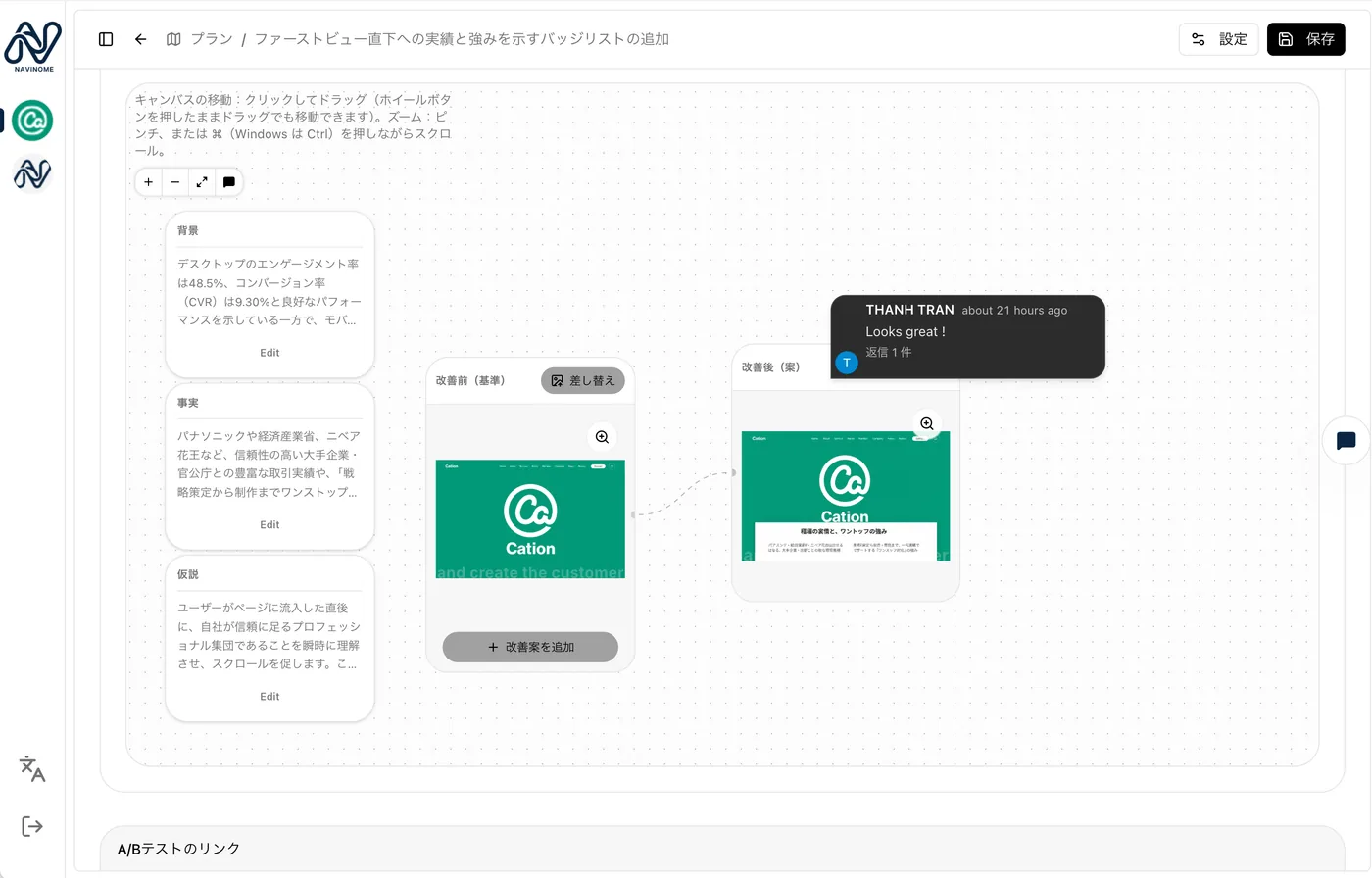Click the 改善後（案） label
The image size is (1372, 878).
[771, 367]
